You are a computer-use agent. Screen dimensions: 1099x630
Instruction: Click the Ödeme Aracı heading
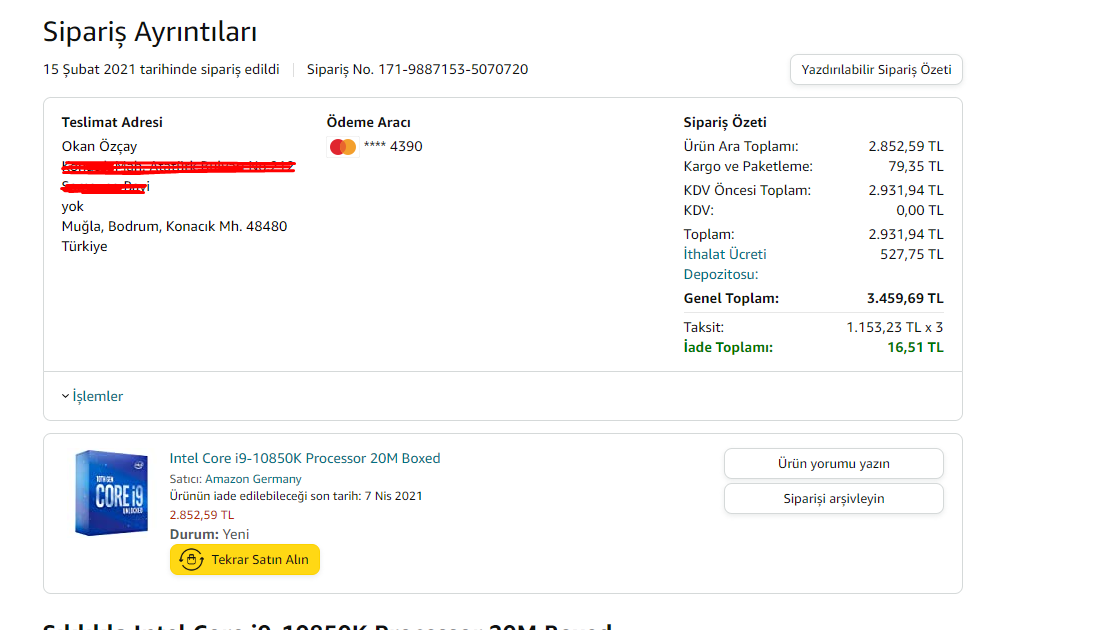(369, 122)
